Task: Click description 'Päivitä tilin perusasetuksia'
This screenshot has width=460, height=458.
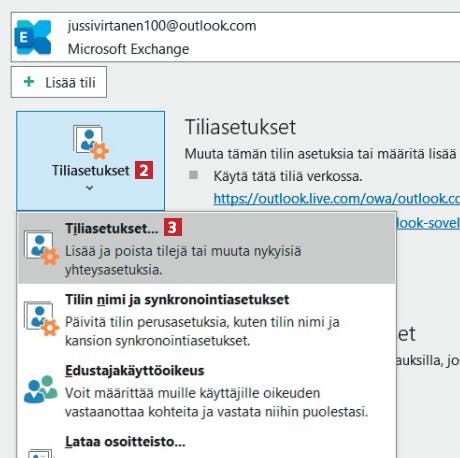Action: (x=147, y=322)
